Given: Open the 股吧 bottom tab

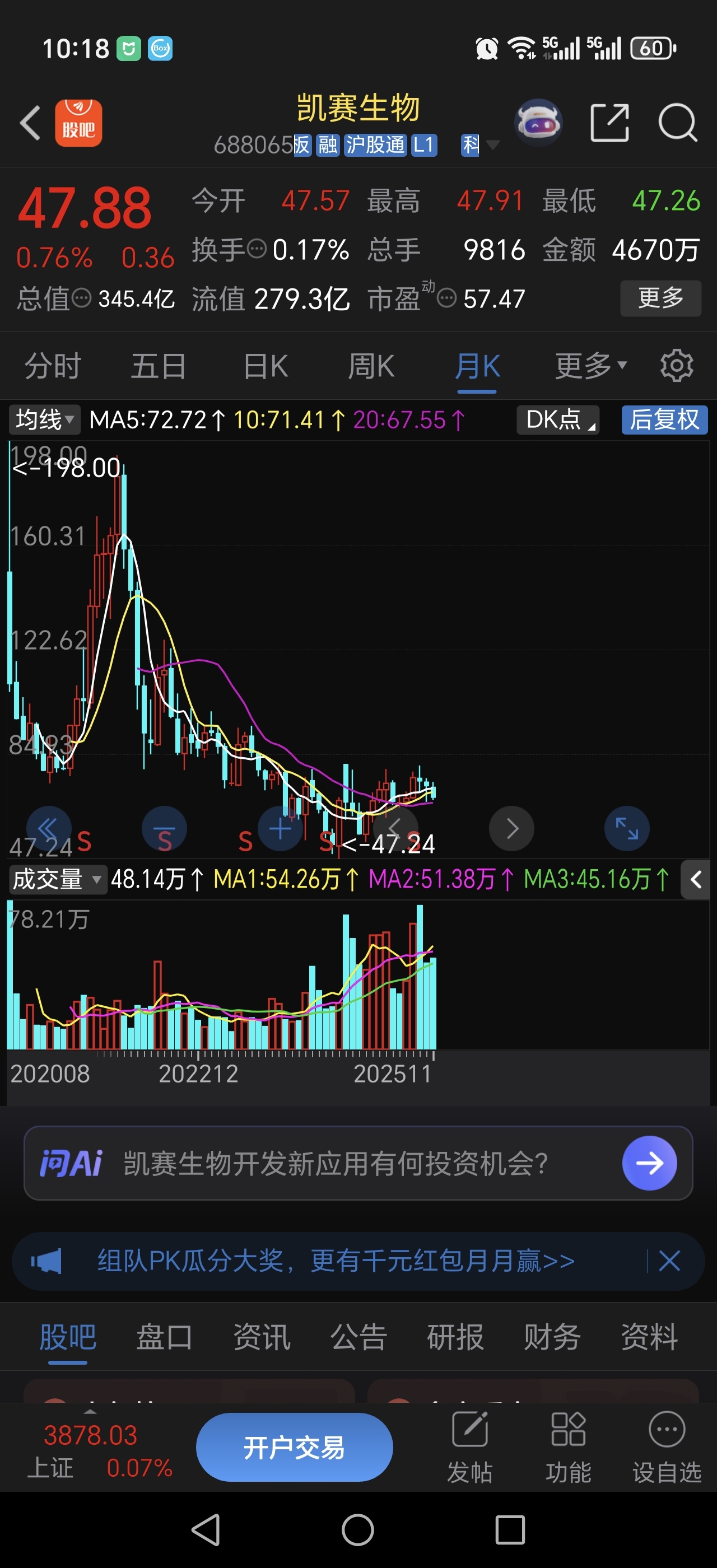Looking at the screenshot, I should pyautogui.click(x=68, y=1337).
